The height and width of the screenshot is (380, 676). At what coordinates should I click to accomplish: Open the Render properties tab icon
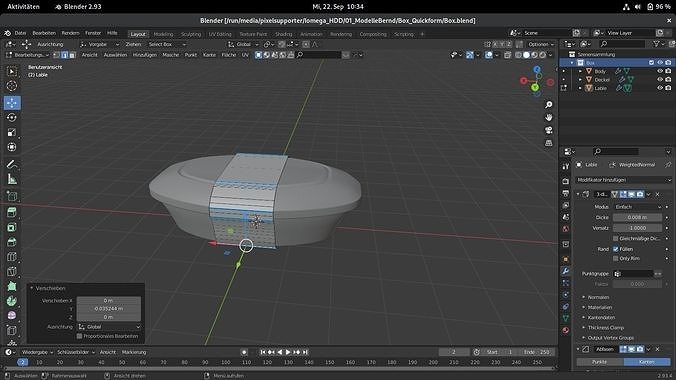click(x=566, y=181)
